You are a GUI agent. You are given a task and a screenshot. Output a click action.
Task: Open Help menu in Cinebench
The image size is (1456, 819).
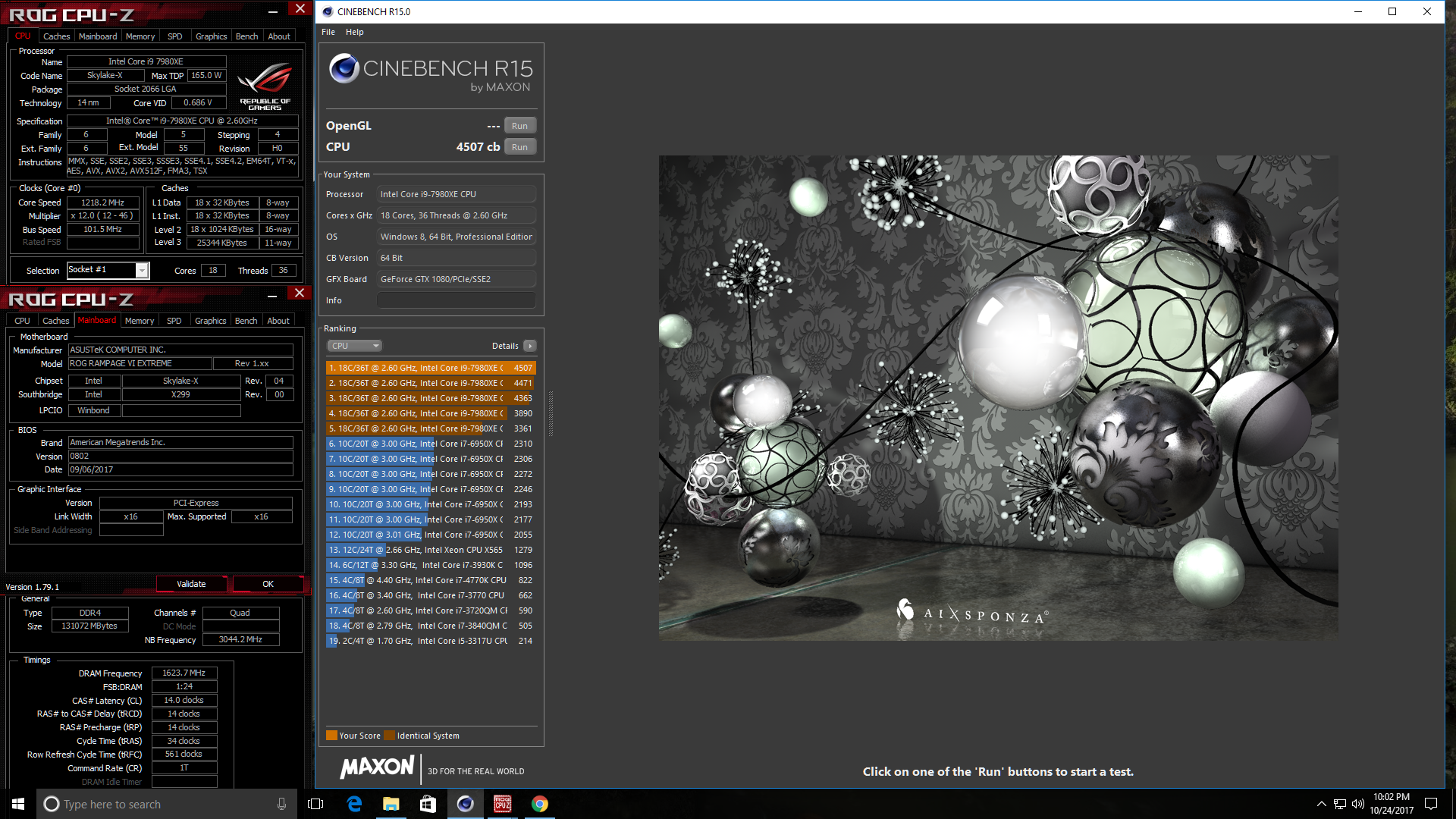click(x=354, y=32)
